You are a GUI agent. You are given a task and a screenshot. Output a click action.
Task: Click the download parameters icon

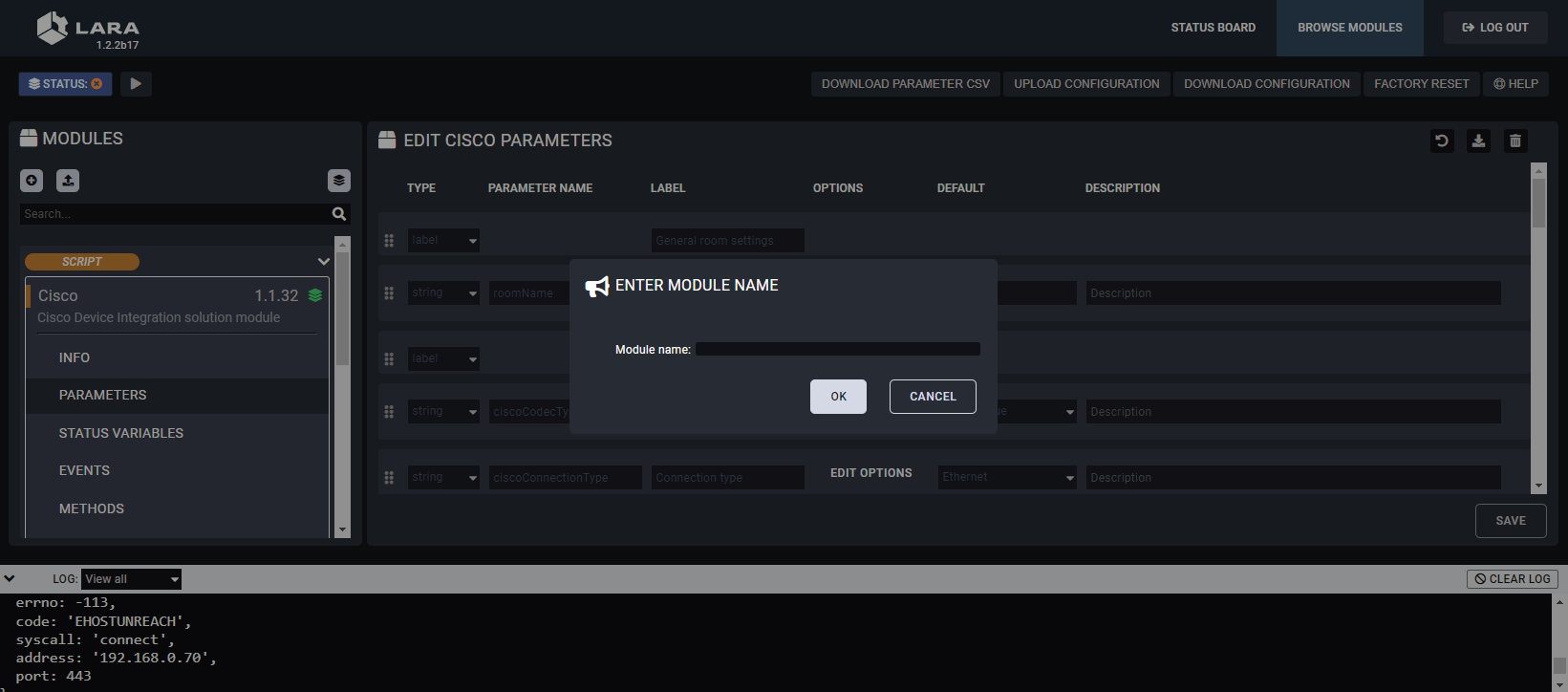(x=1478, y=141)
